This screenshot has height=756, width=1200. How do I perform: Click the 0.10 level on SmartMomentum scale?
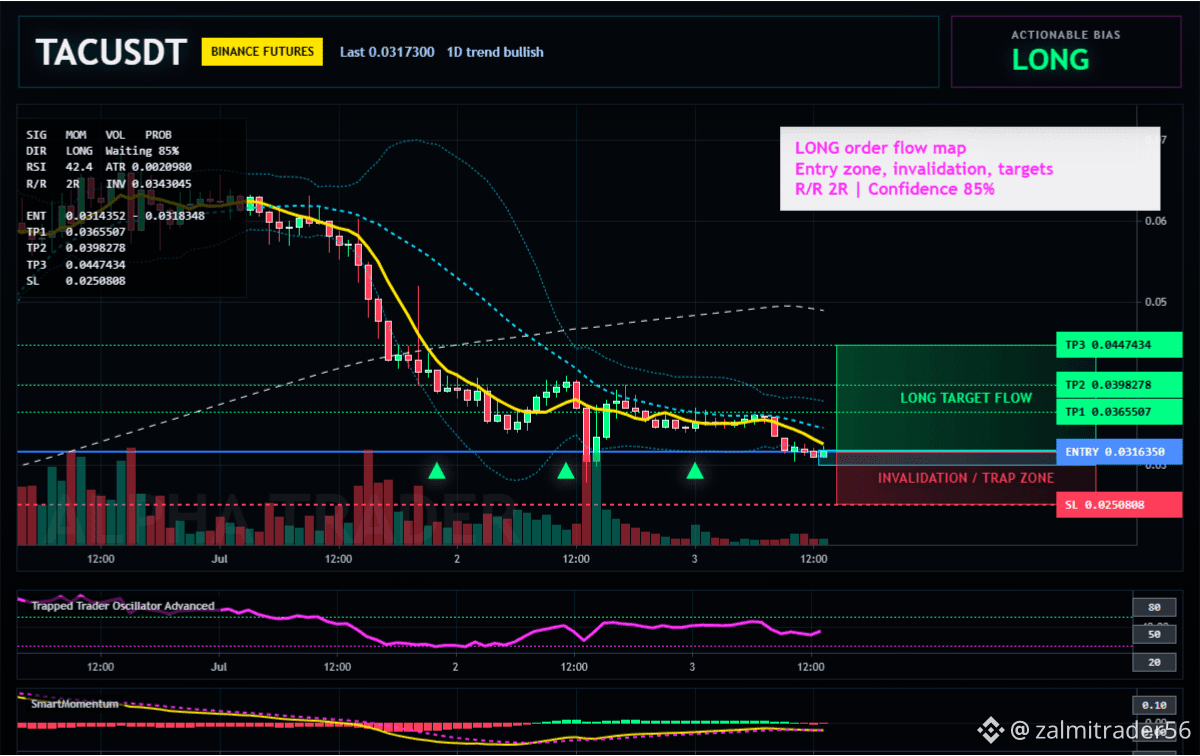coord(1152,703)
